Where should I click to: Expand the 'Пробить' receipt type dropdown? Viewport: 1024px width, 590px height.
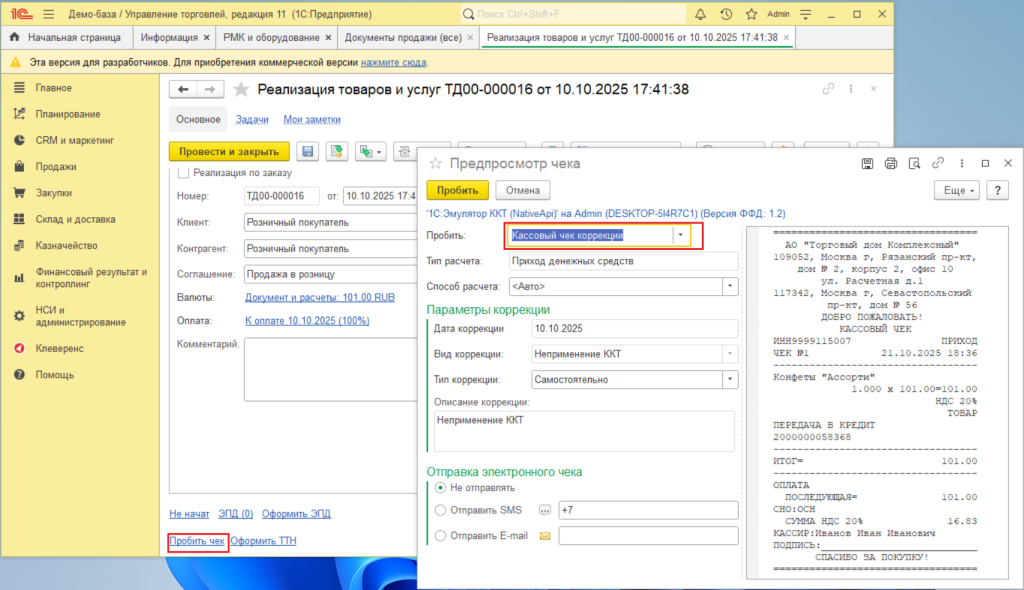pos(681,236)
